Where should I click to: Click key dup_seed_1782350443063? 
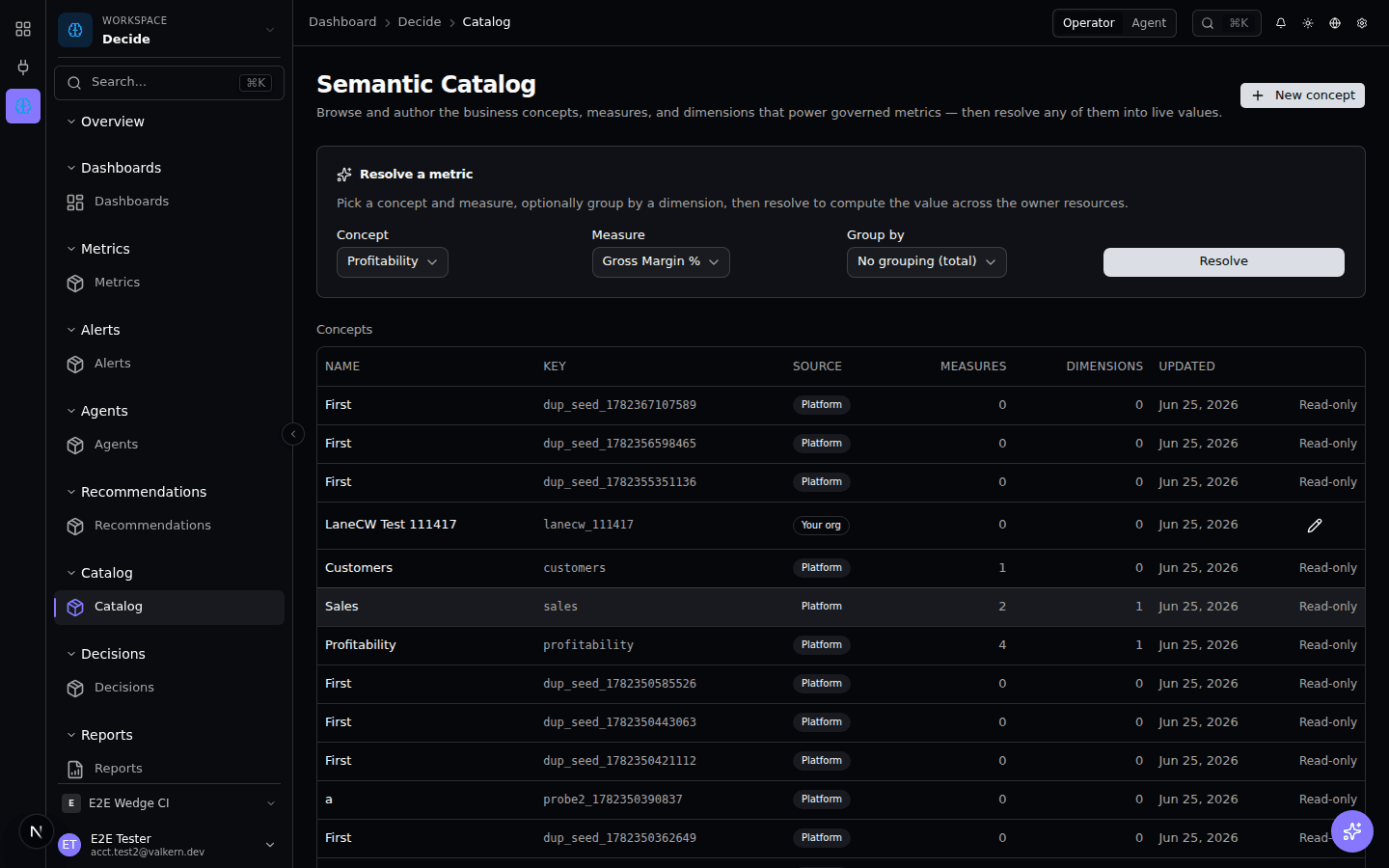619,722
